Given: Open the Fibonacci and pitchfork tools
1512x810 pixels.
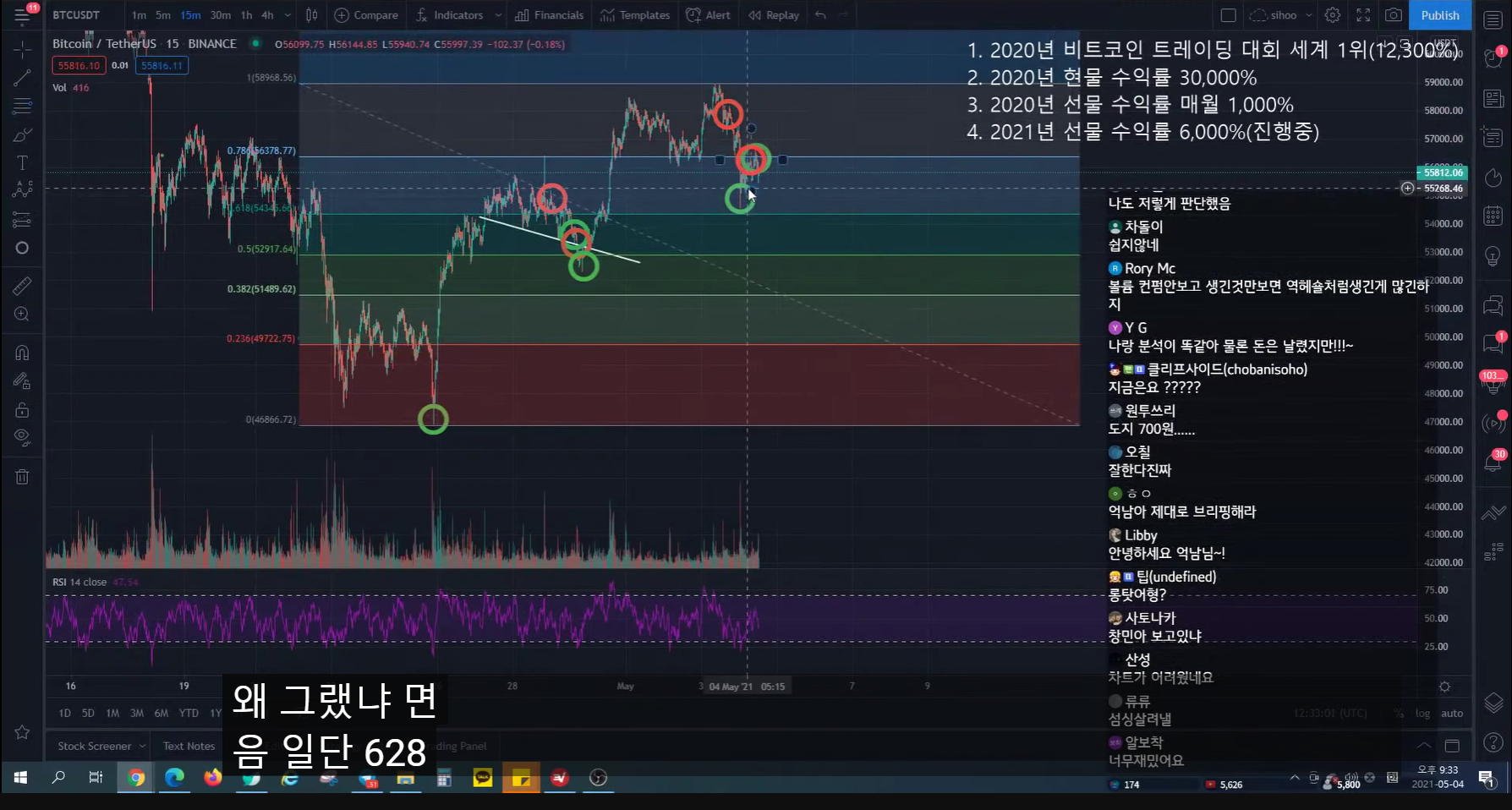Looking at the screenshot, I should [22, 107].
